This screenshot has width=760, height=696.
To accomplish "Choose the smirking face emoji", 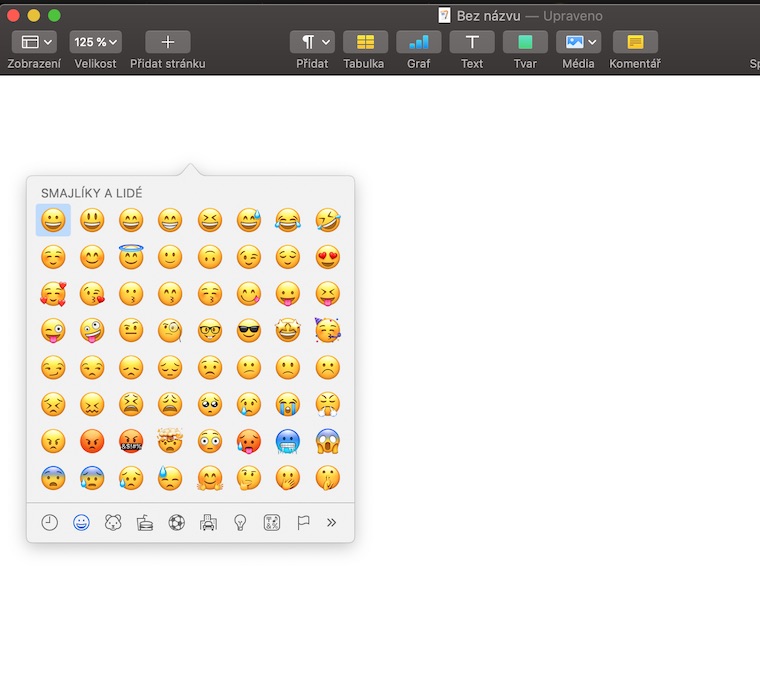I will [53, 367].
